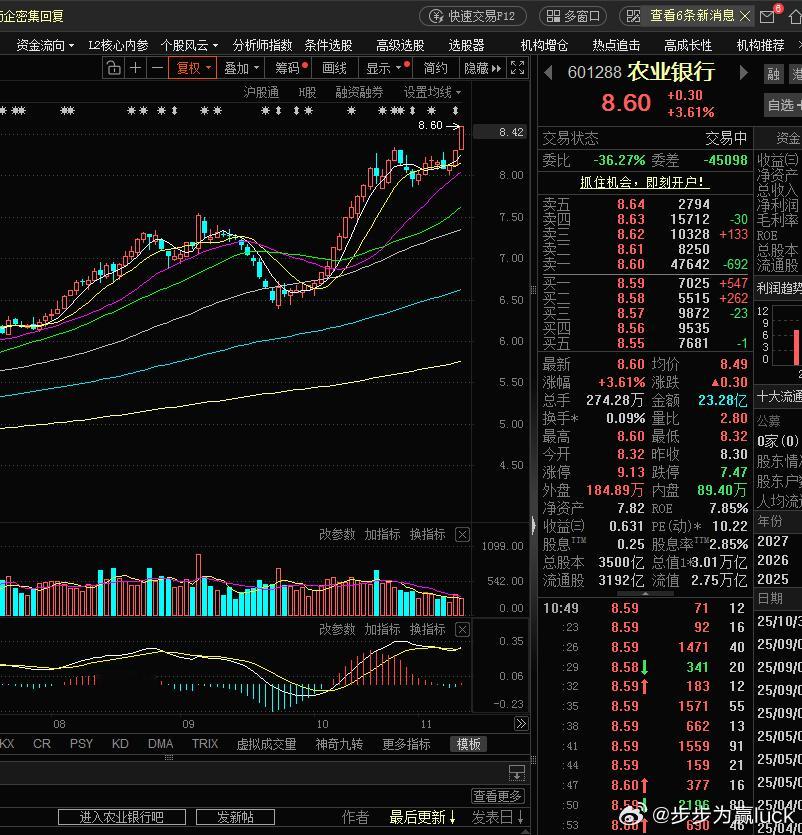802x835 pixels.
Task: Switch to 简约 simplified mode
Action: [436, 68]
